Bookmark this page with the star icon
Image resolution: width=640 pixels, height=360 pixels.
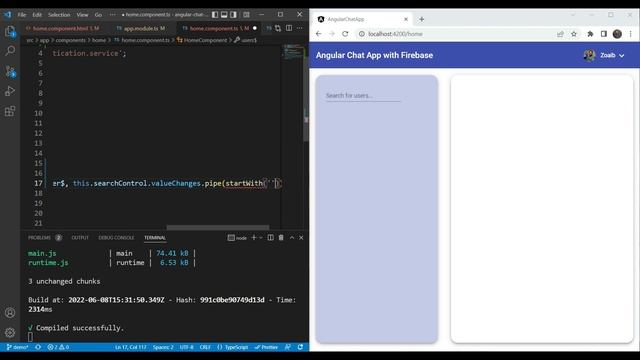point(574,34)
